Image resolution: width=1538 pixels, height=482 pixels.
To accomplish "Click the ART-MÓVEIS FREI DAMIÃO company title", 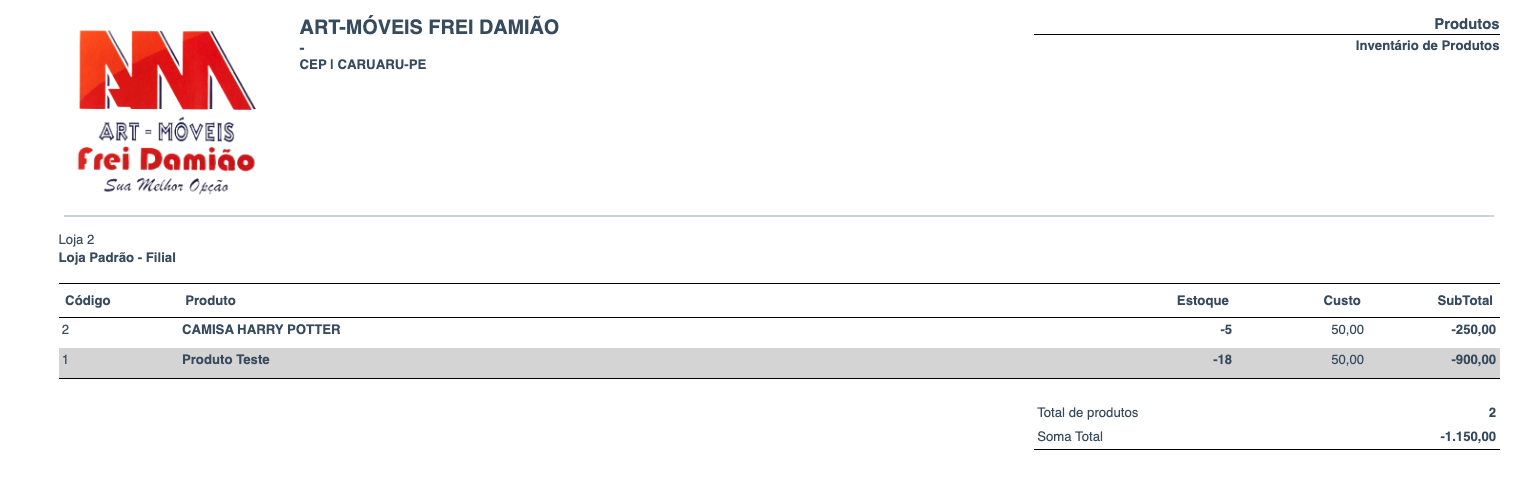I will click(x=429, y=27).
